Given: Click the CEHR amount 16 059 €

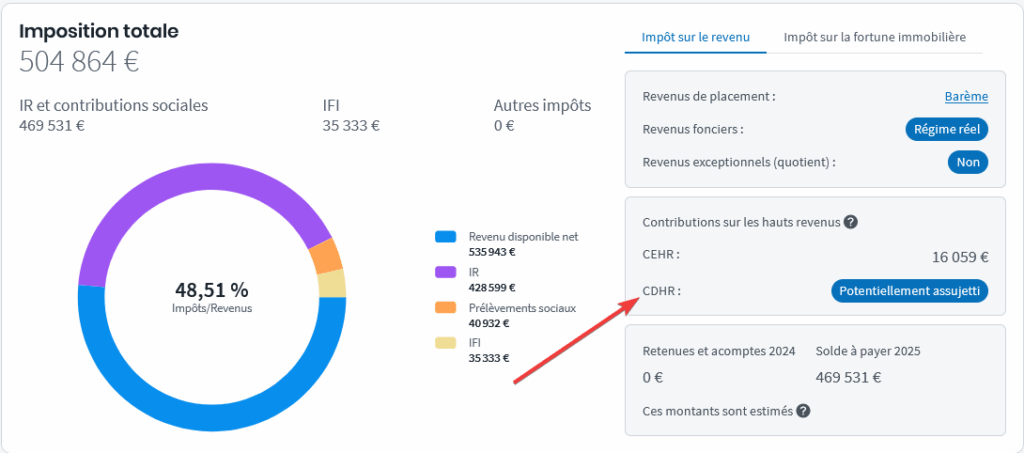Looking at the screenshot, I should (x=960, y=257).
